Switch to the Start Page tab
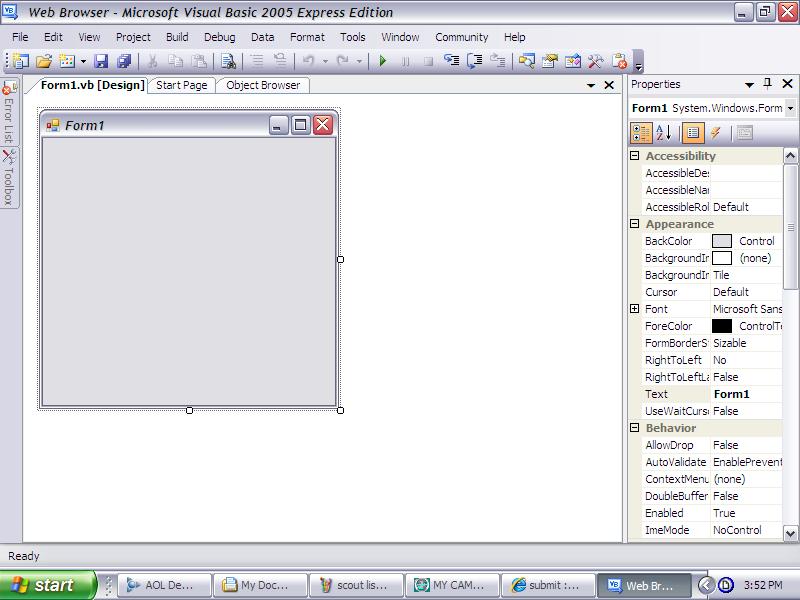 (181, 85)
